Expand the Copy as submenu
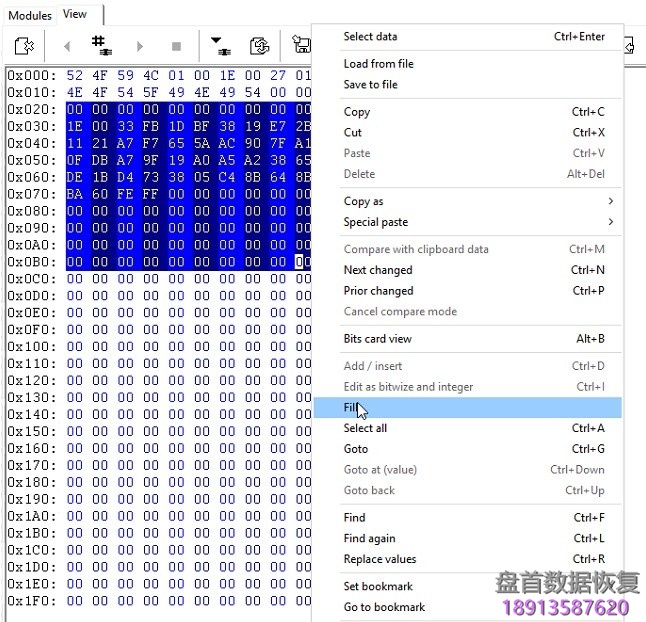Image resolution: width=646 pixels, height=622 pixels. [365, 201]
